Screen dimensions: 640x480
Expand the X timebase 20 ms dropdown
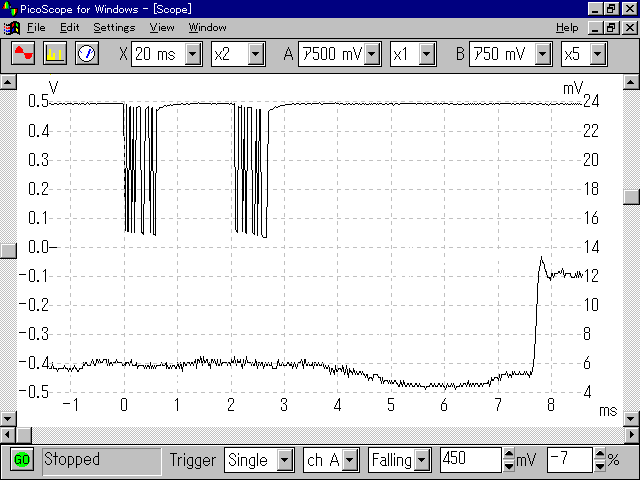(x=193, y=54)
